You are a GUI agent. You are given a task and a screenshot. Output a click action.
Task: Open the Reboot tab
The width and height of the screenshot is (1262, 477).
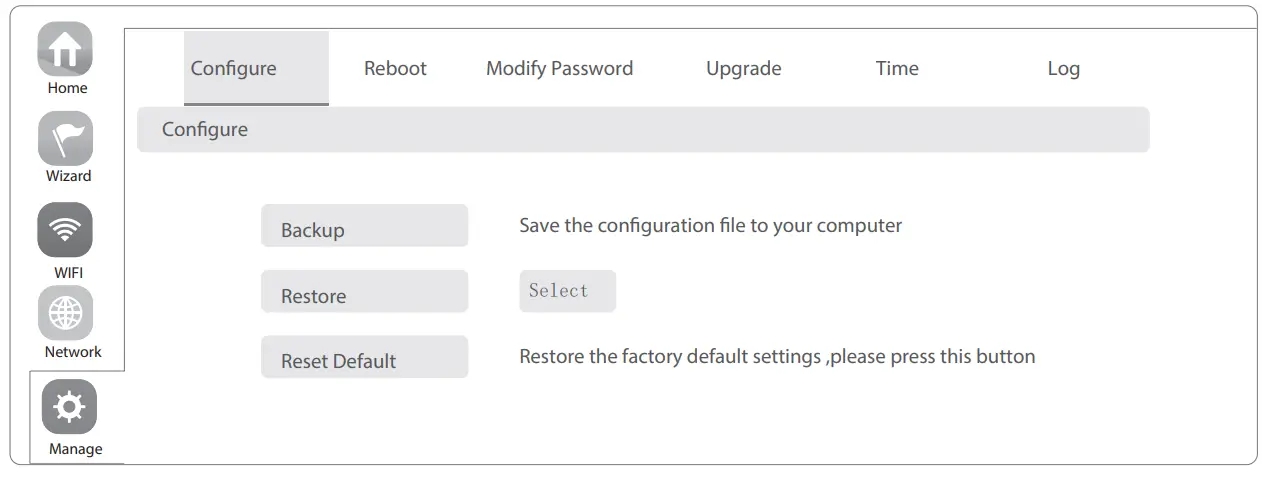coord(395,69)
